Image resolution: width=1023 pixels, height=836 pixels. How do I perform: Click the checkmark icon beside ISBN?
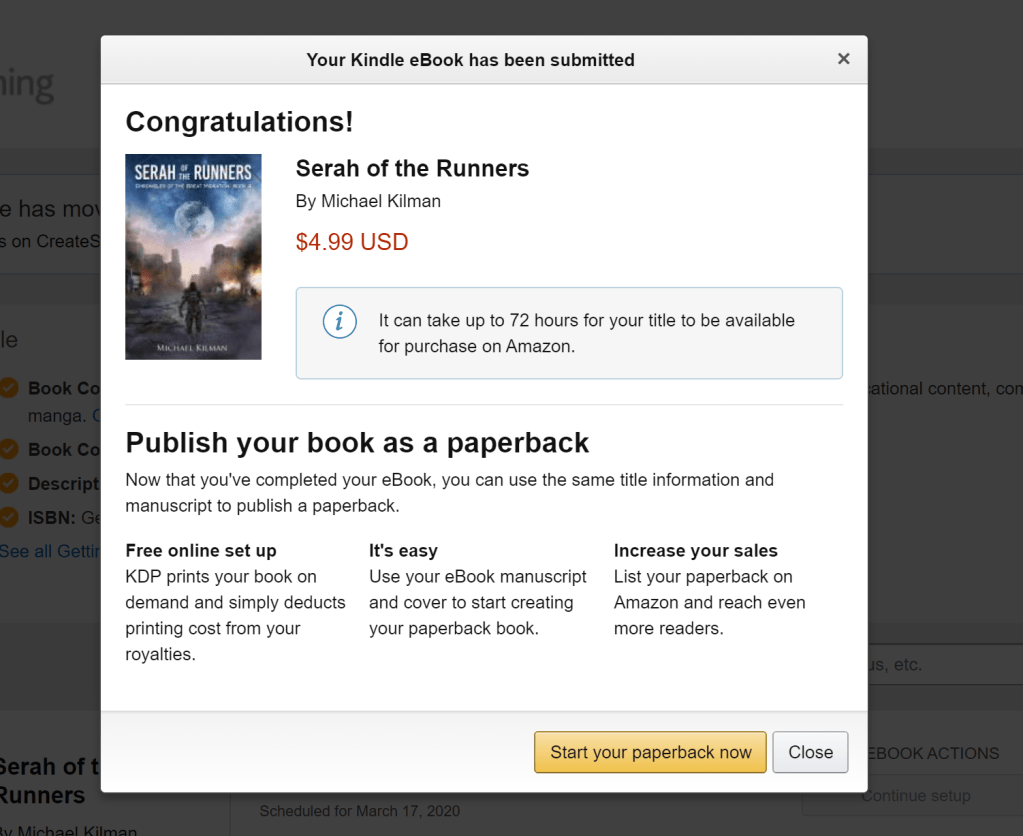click(x=9, y=517)
